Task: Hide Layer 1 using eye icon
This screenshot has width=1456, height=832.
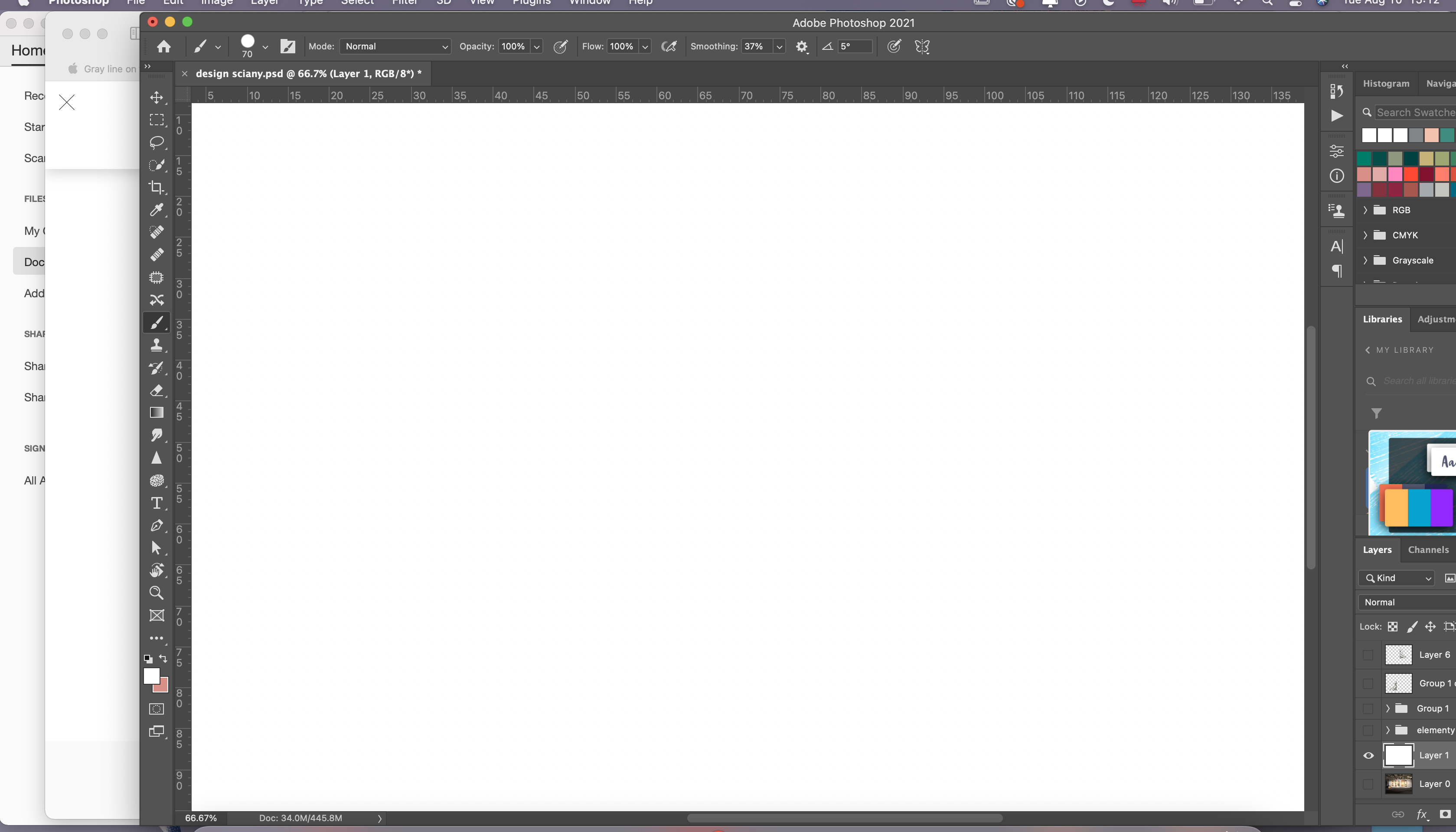Action: 1368,755
